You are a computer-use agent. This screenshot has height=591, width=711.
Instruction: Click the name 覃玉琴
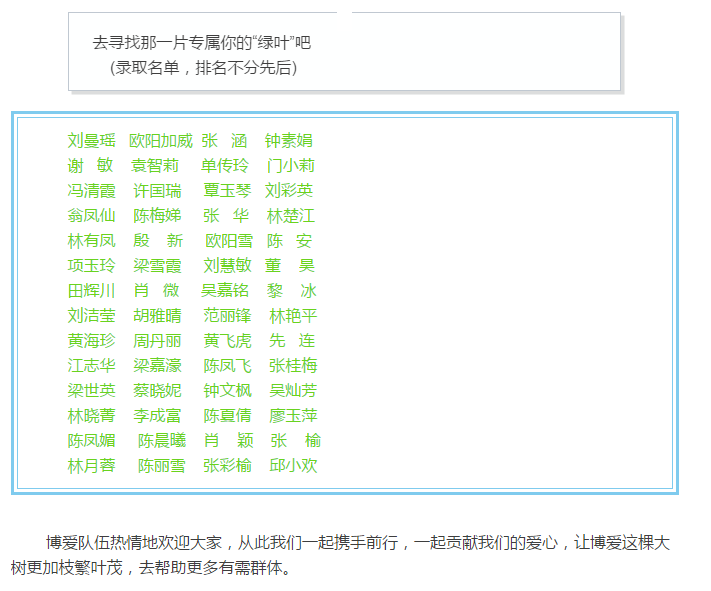tap(227, 190)
